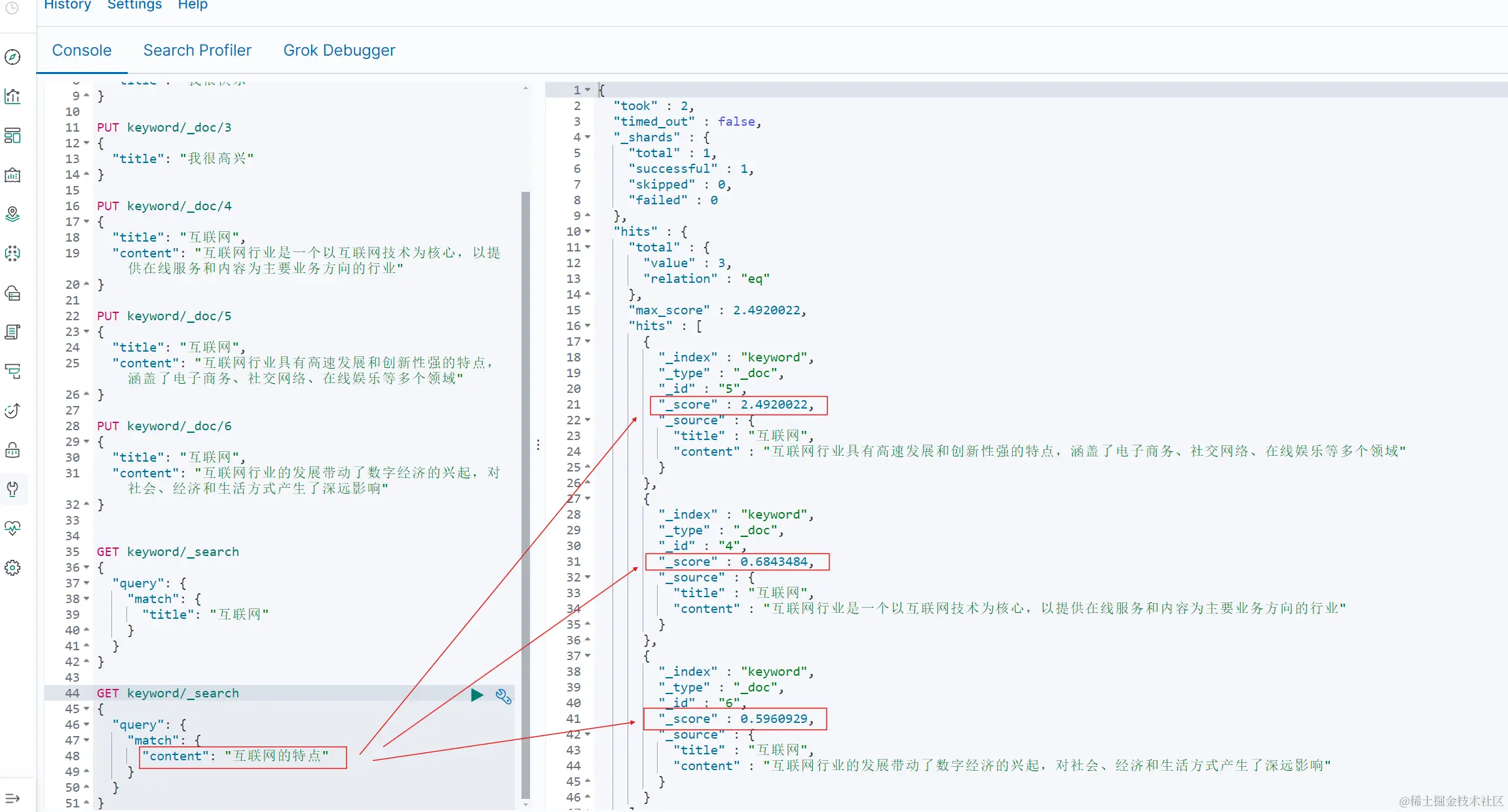Open Dashboard icon in sidebar

coord(12,136)
